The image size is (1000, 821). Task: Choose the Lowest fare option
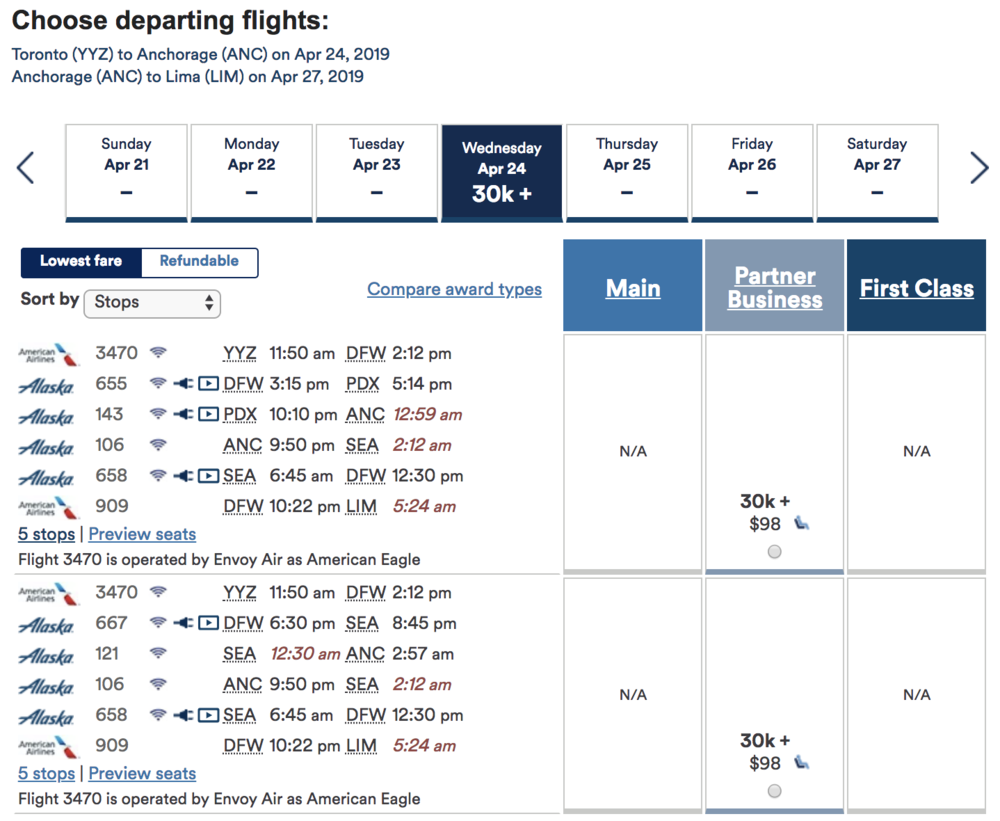click(x=81, y=262)
